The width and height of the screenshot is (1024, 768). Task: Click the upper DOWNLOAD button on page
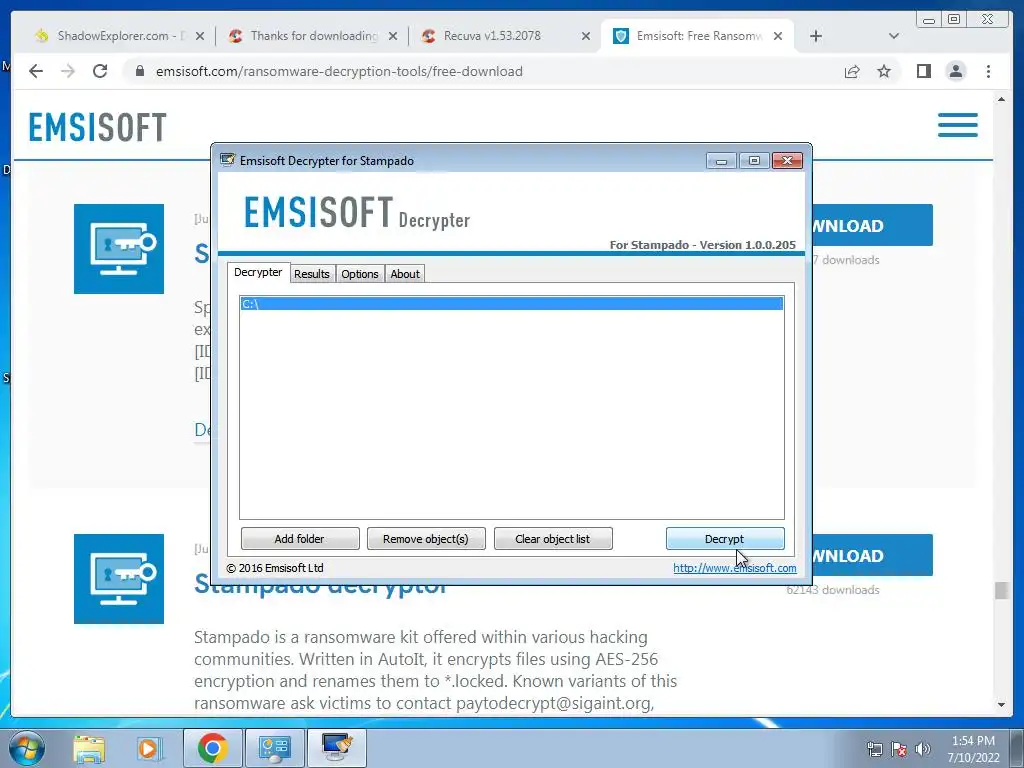[x=872, y=225]
